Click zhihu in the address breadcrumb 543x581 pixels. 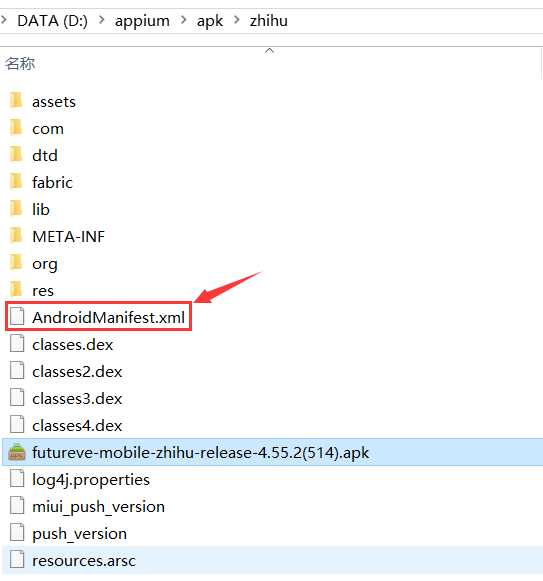point(269,21)
